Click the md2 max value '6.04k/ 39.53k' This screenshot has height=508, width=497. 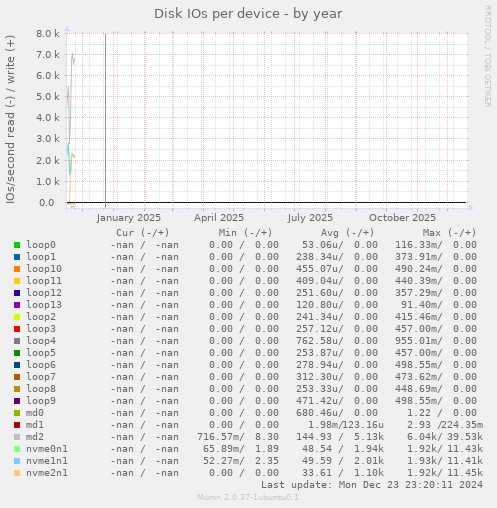tap(445, 437)
